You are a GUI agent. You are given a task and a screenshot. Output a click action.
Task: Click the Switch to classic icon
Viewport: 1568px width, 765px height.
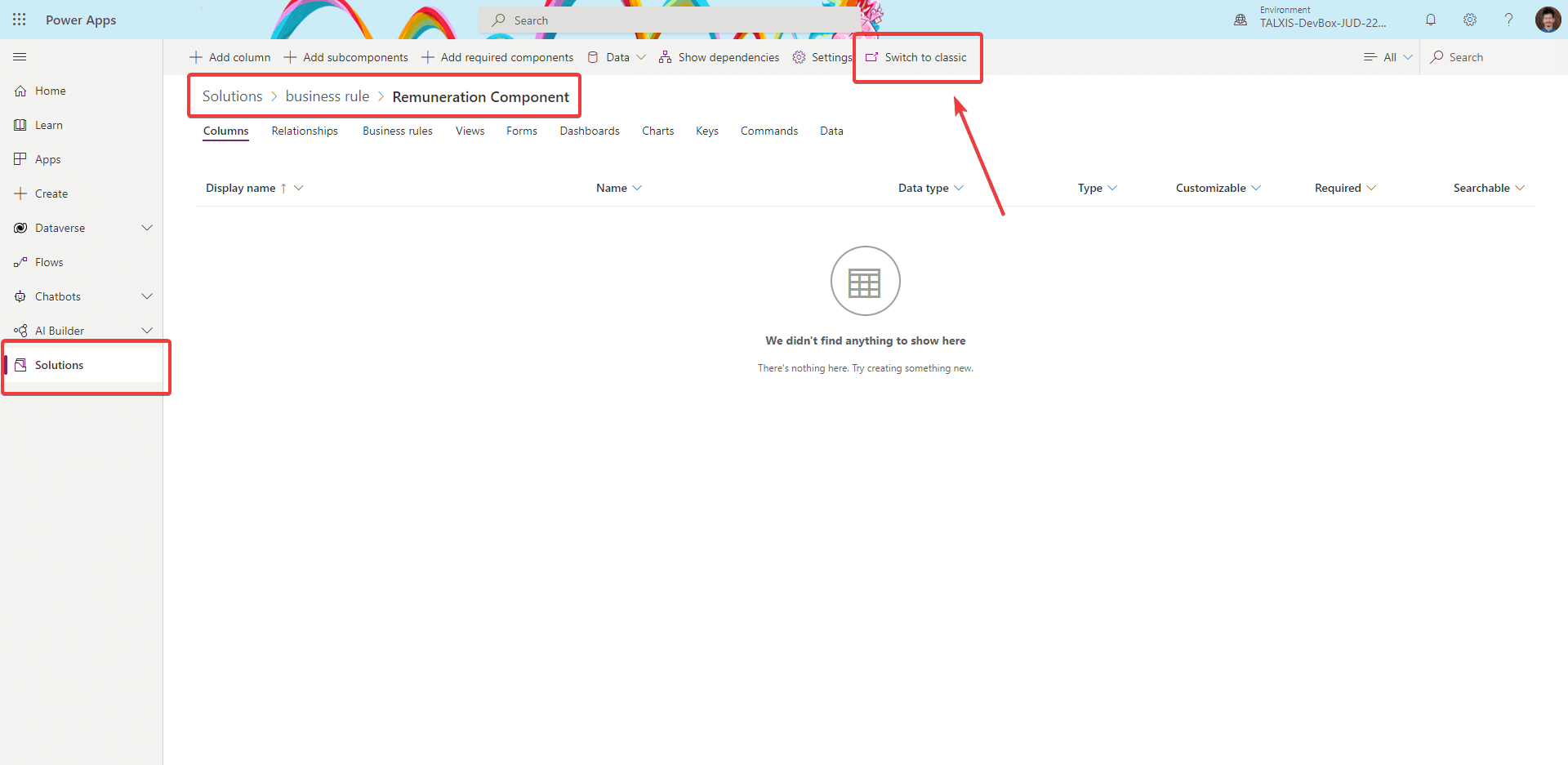click(872, 57)
